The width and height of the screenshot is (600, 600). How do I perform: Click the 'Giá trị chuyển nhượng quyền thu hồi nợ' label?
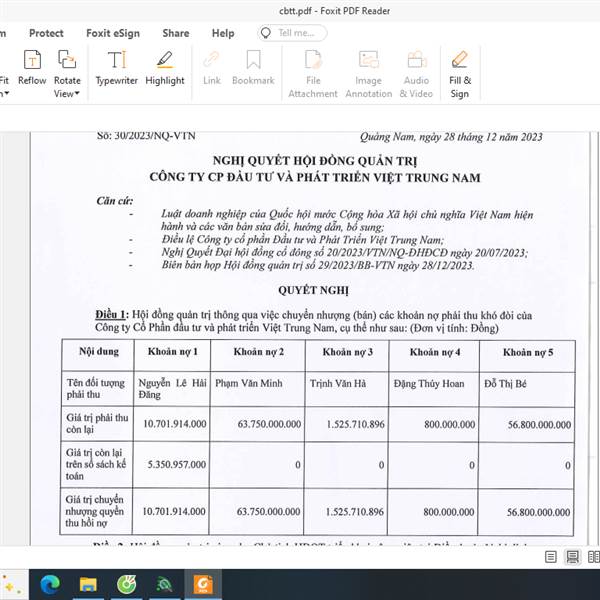click(95, 511)
